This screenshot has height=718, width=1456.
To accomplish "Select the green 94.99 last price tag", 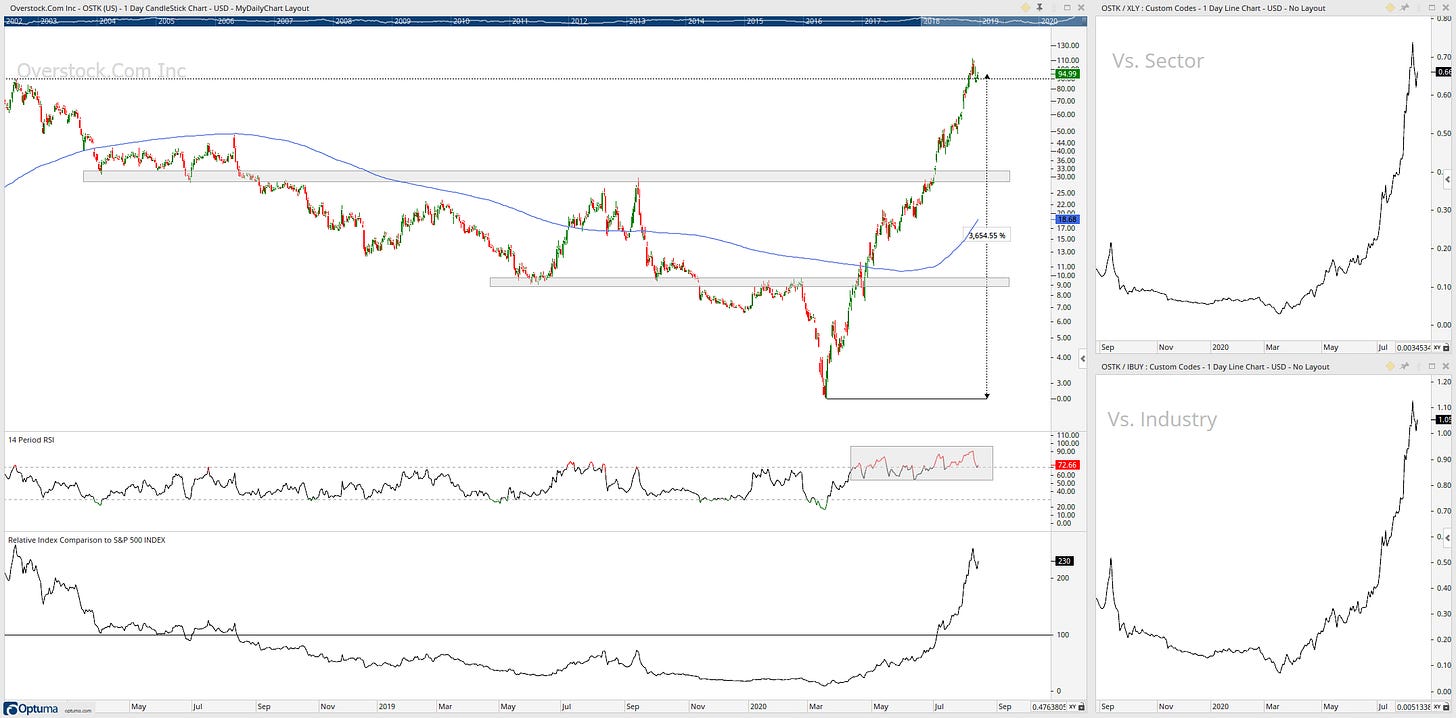I will tap(1066, 73).
